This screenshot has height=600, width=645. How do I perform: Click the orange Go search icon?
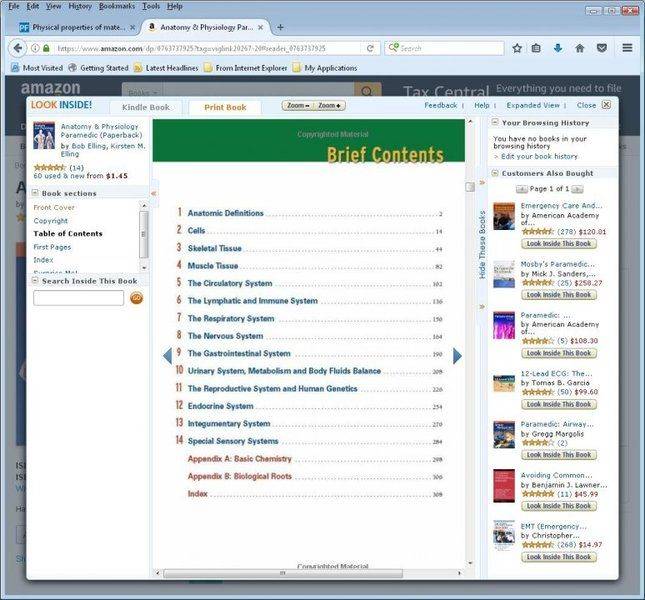point(137,298)
